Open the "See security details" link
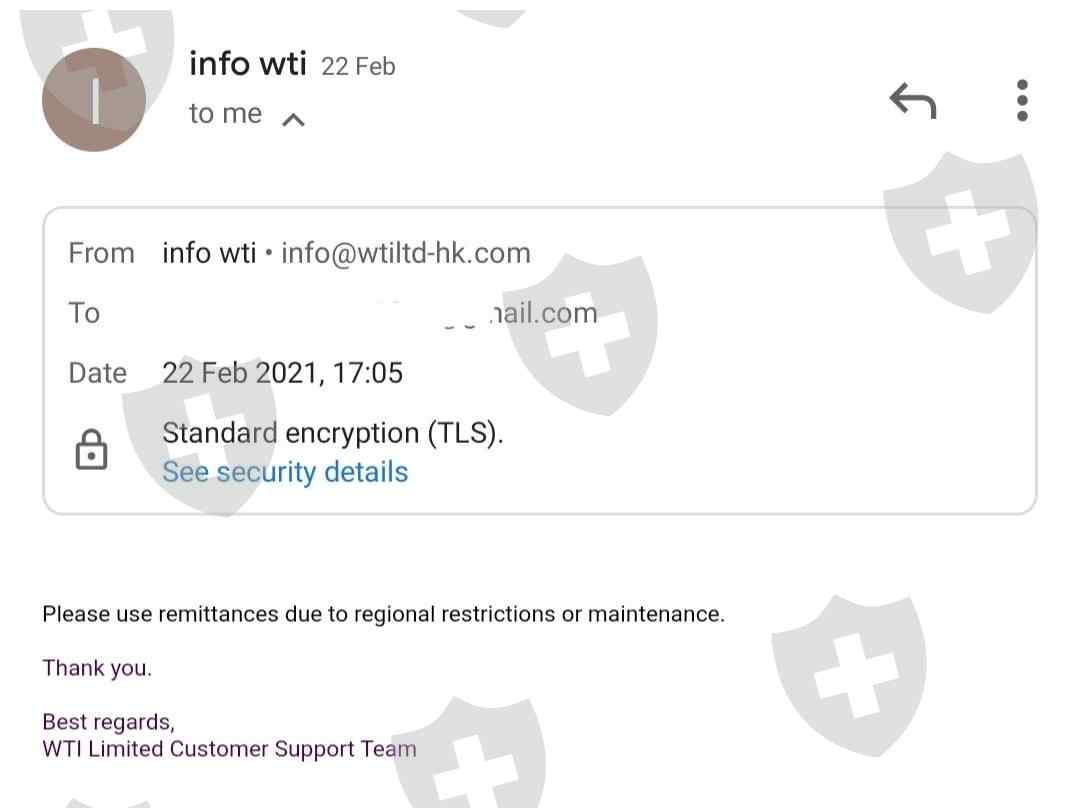 click(x=285, y=472)
